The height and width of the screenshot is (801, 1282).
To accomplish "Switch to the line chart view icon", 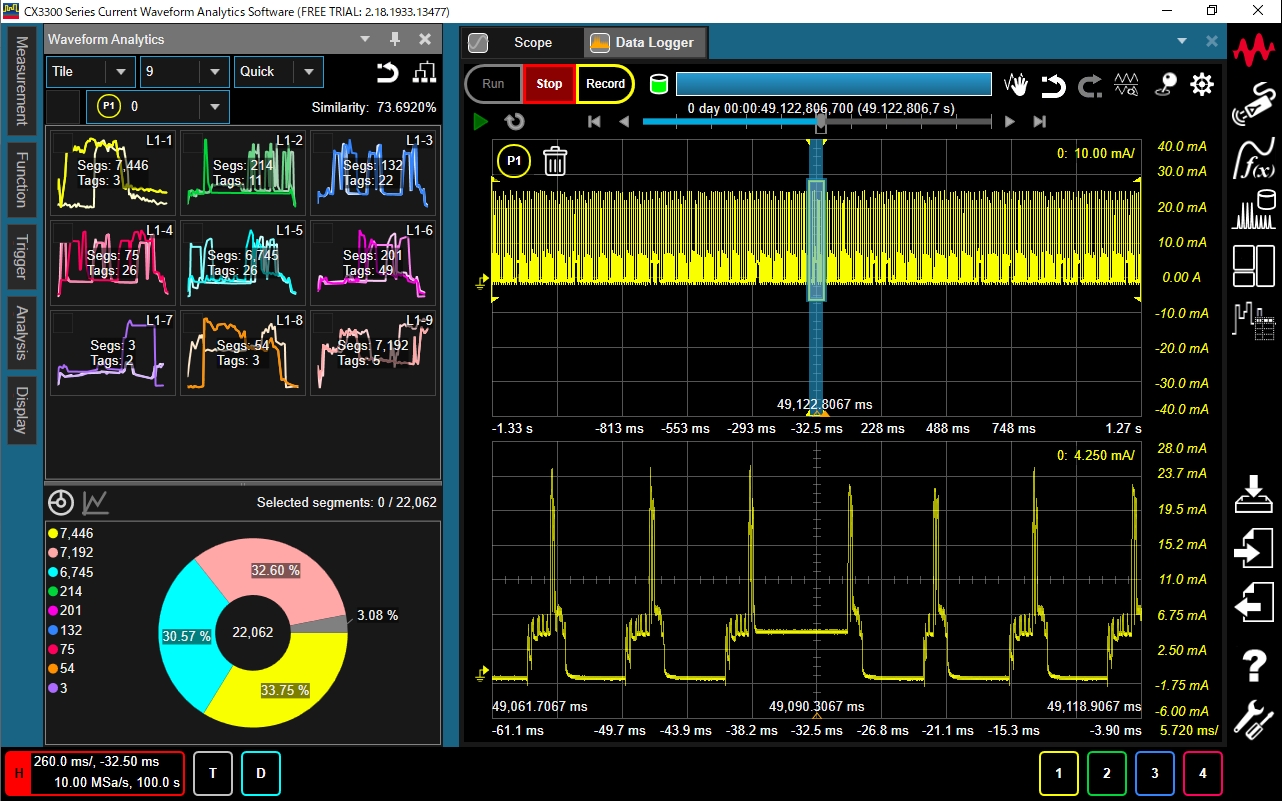I will tap(96, 502).
